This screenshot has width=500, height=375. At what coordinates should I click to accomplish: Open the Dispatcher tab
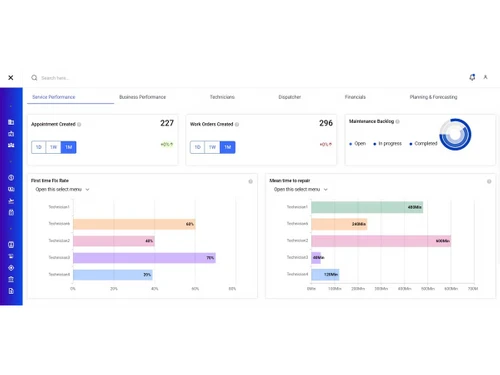[x=289, y=97]
